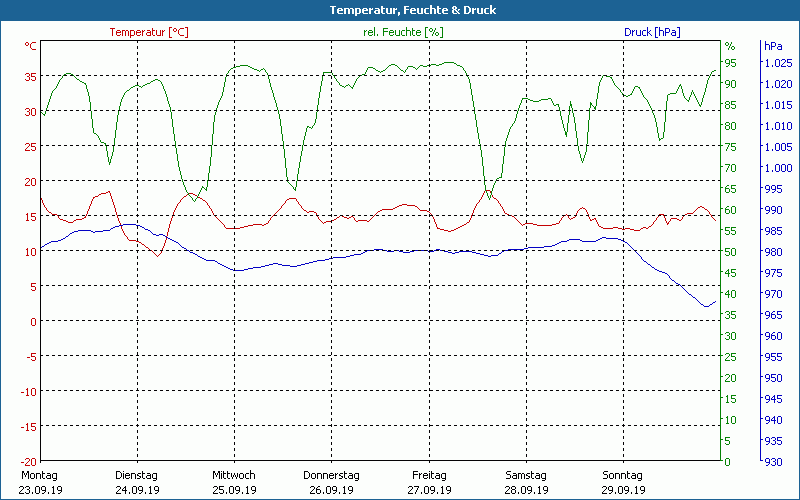Click the date '26.09.19'
The height and width of the screenshot is (500, 800).
click(331, 490)
